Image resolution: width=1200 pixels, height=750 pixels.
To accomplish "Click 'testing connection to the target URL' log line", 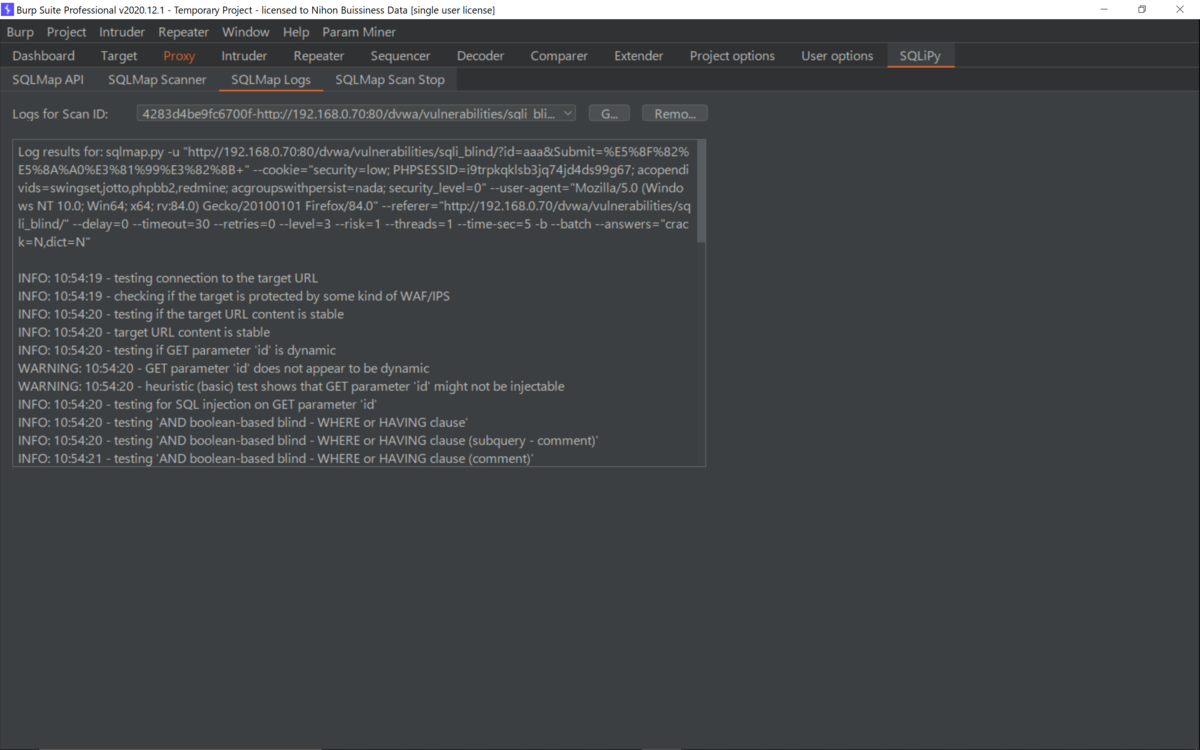I will [x=168, y=278].
